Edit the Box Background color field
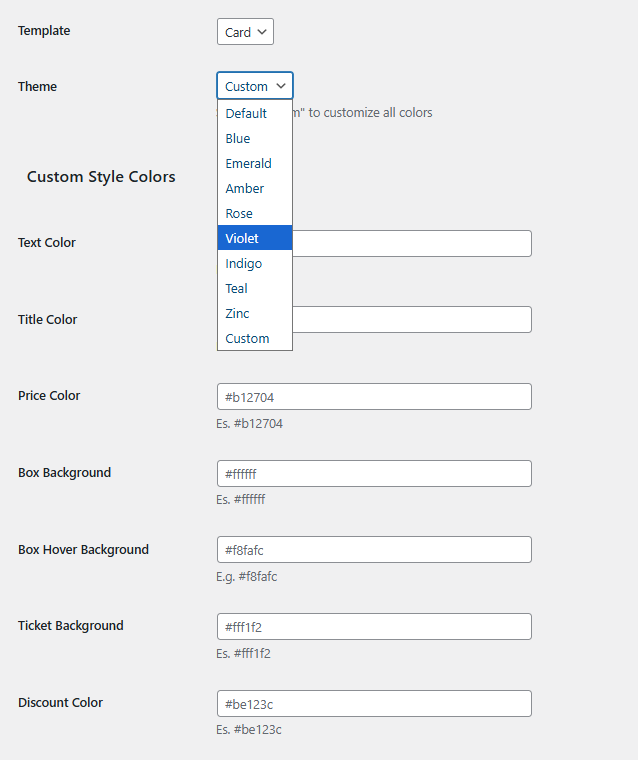 point(373,474)
